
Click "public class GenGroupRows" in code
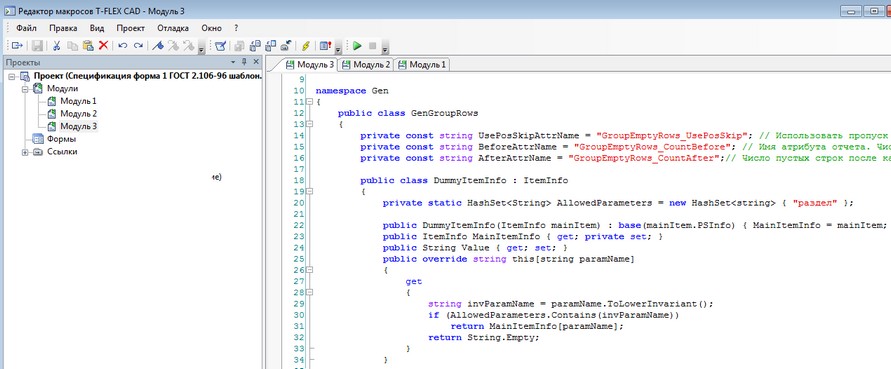(407, 113)
